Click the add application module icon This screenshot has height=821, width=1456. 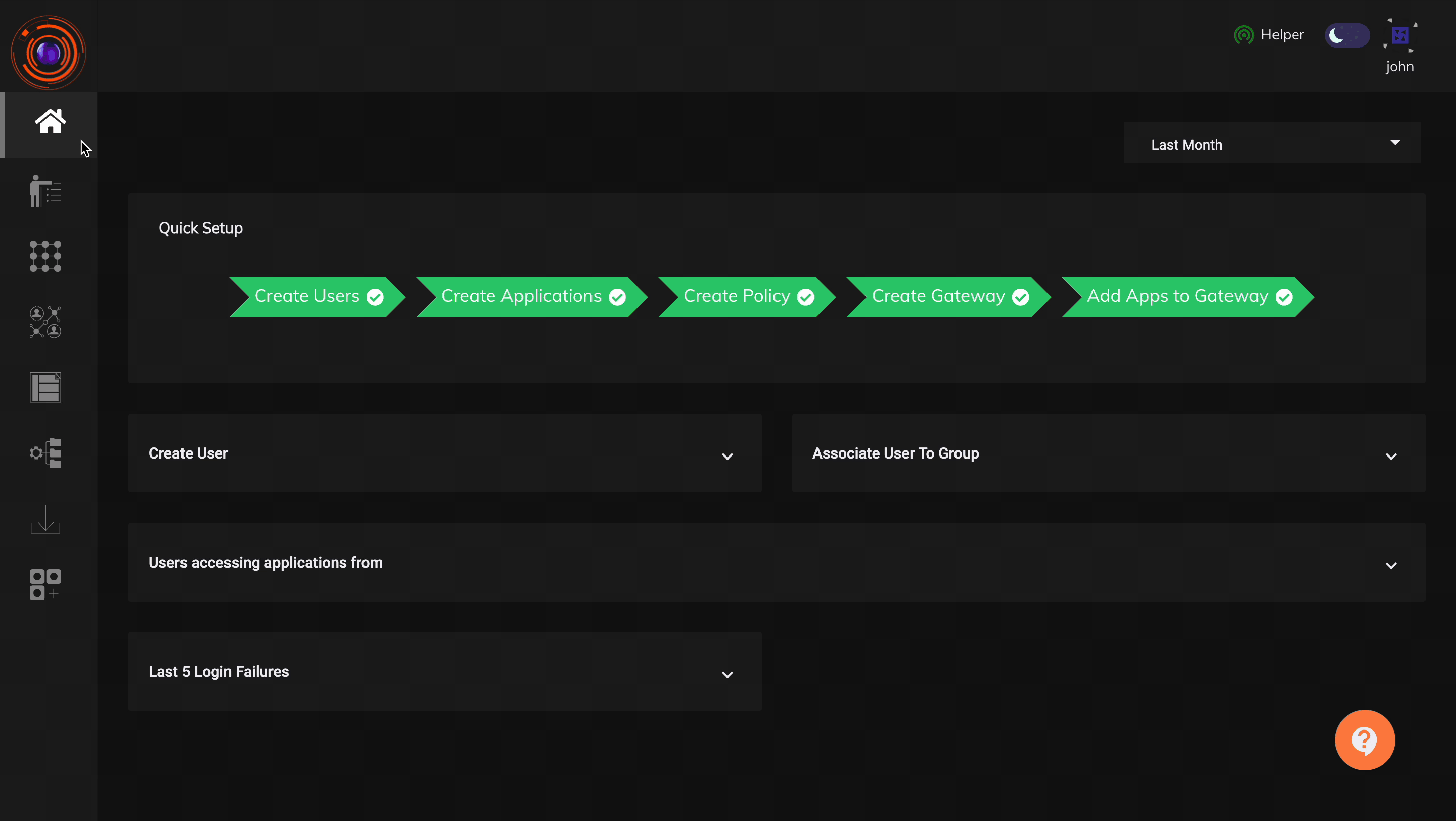[45, 584]
